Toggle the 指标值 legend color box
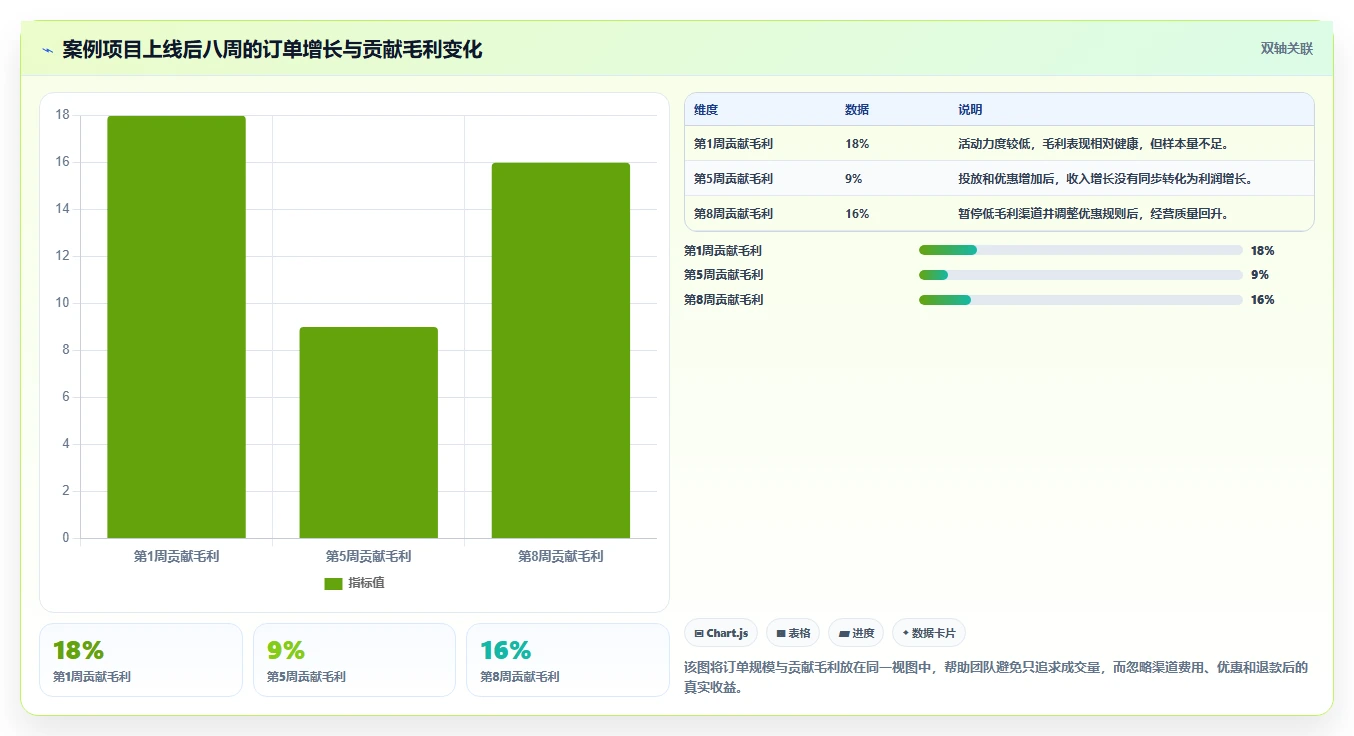 [333, 584]
